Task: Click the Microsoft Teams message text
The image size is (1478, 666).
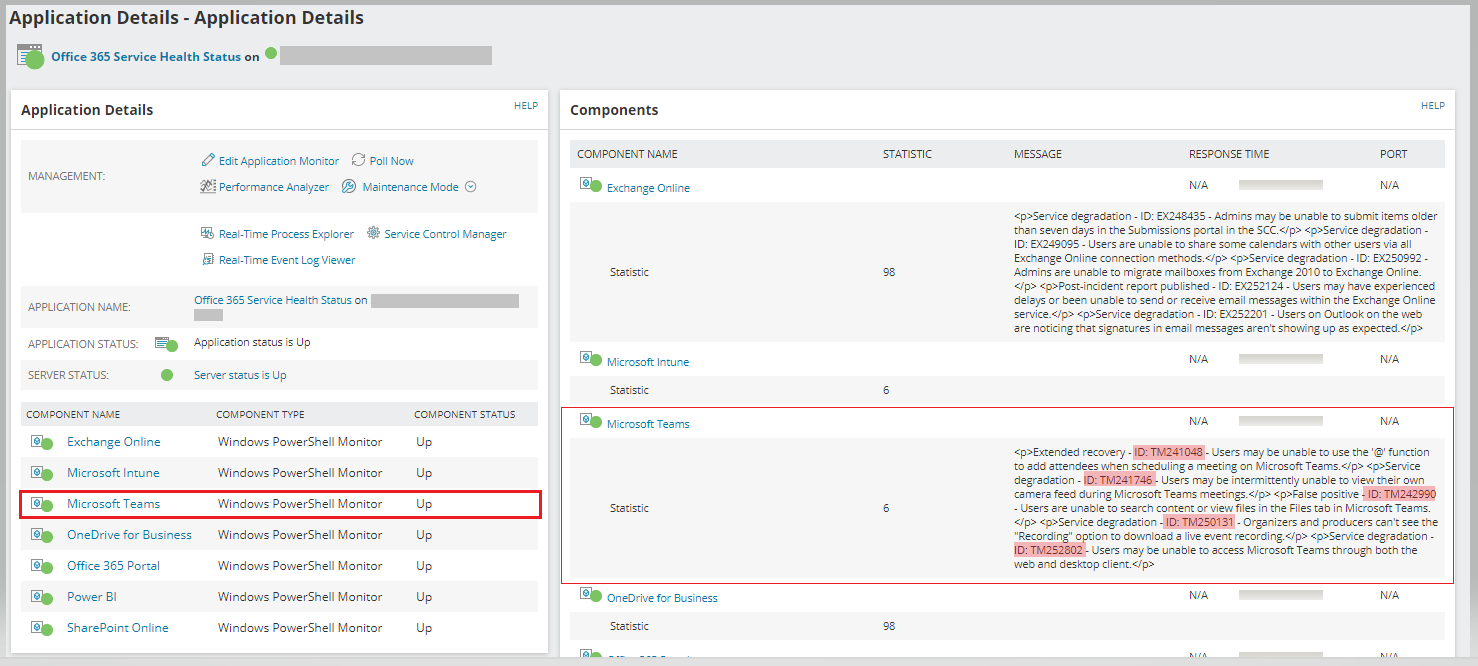Action: point(1225,508)
